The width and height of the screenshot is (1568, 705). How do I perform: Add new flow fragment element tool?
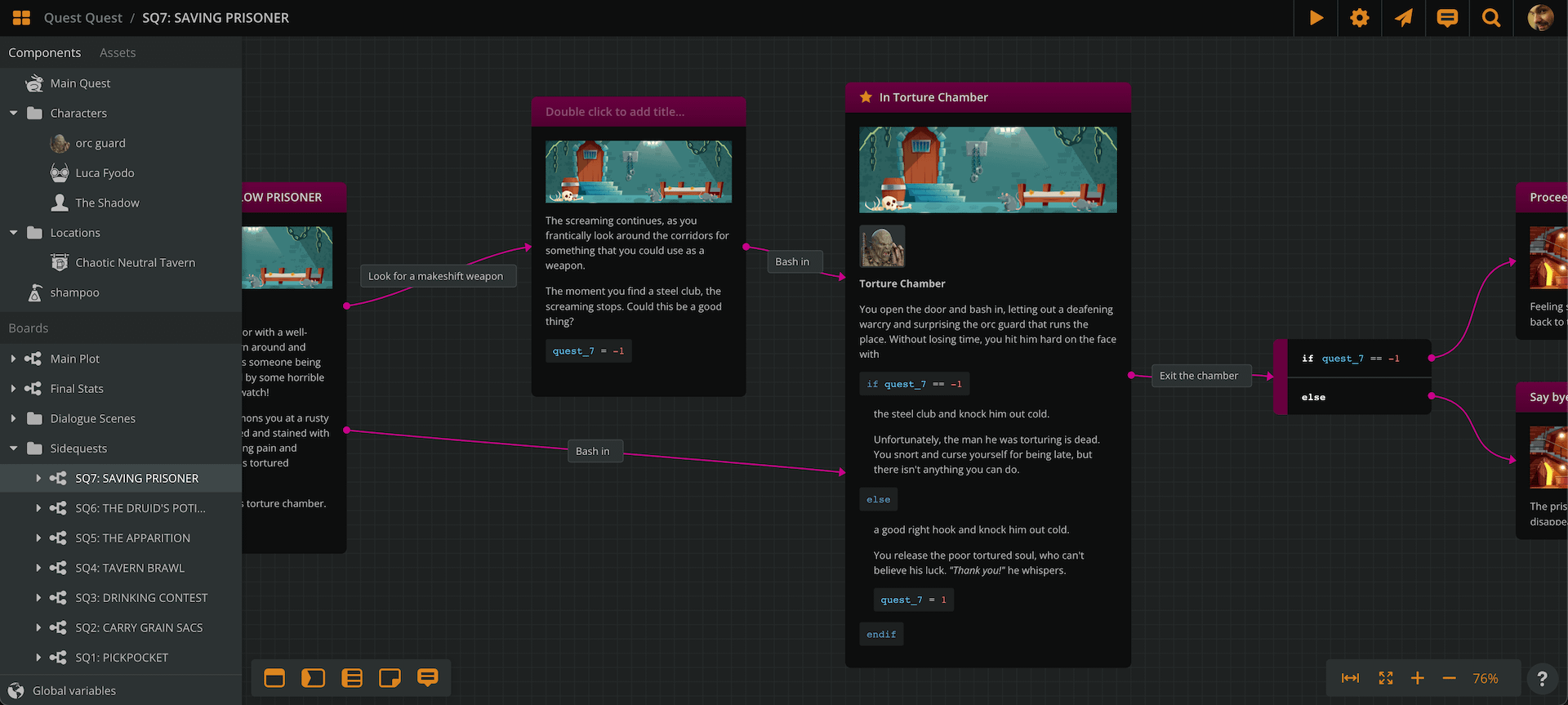274,678
